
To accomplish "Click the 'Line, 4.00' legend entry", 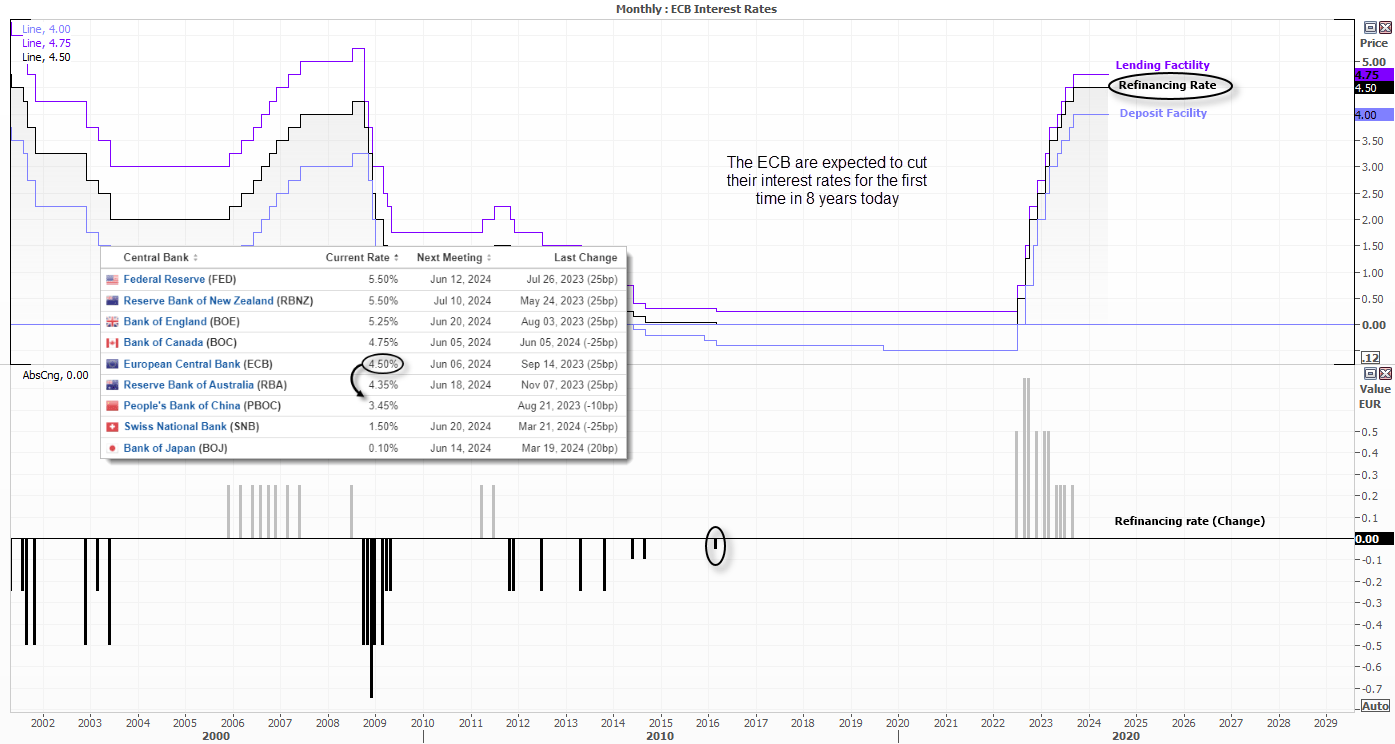I will [46, 30].
